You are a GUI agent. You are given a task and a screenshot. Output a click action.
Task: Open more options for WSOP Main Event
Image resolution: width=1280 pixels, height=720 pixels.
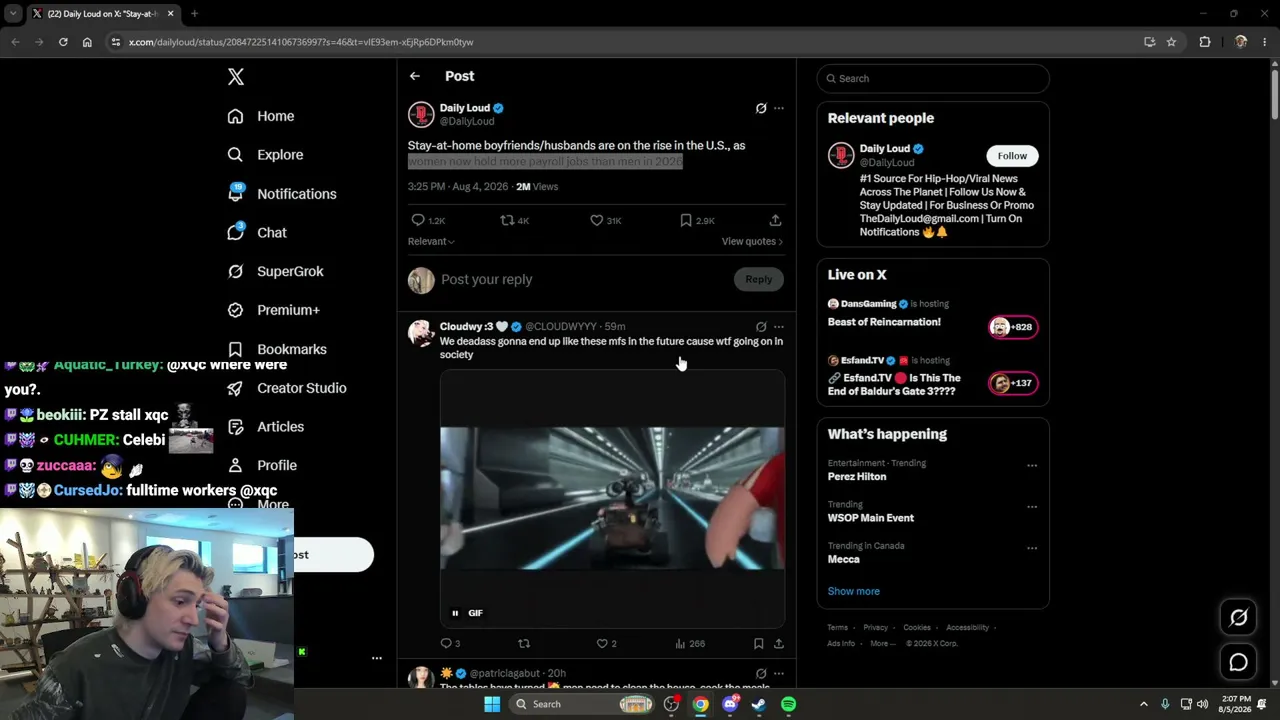point(1032,507)
